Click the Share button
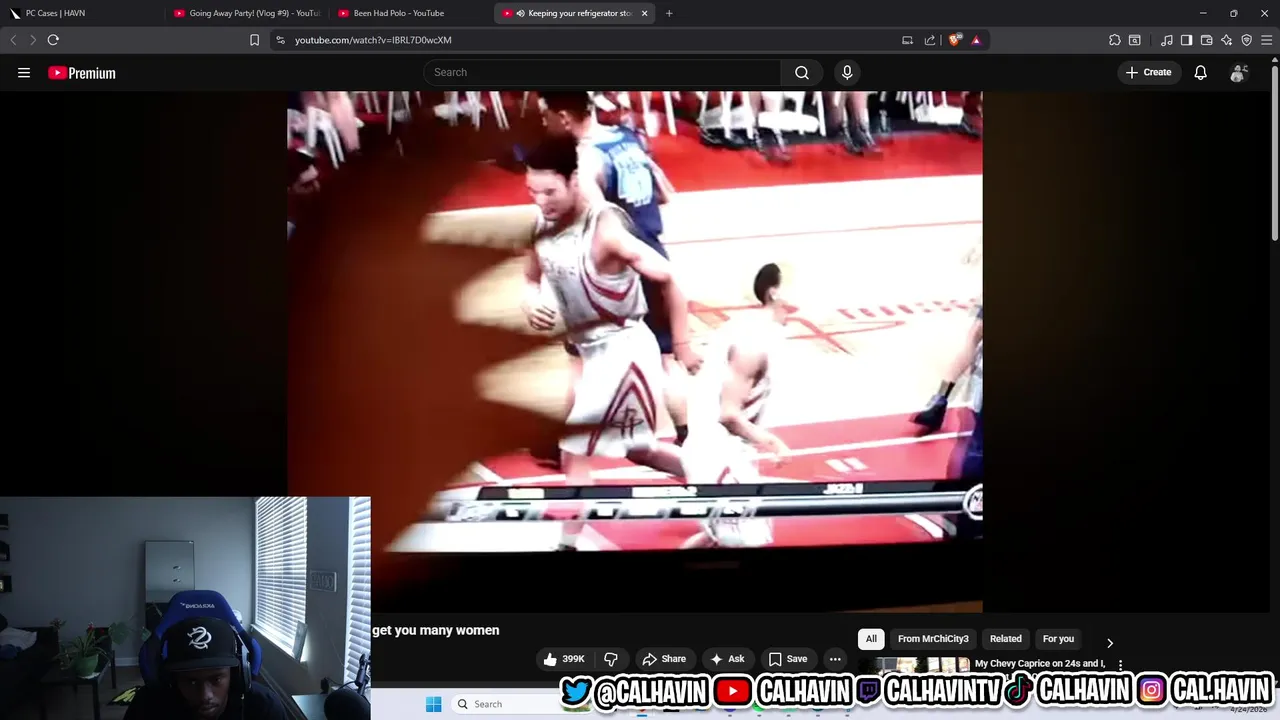This screenshot has height=720, width=1280. tap(664, 659)
